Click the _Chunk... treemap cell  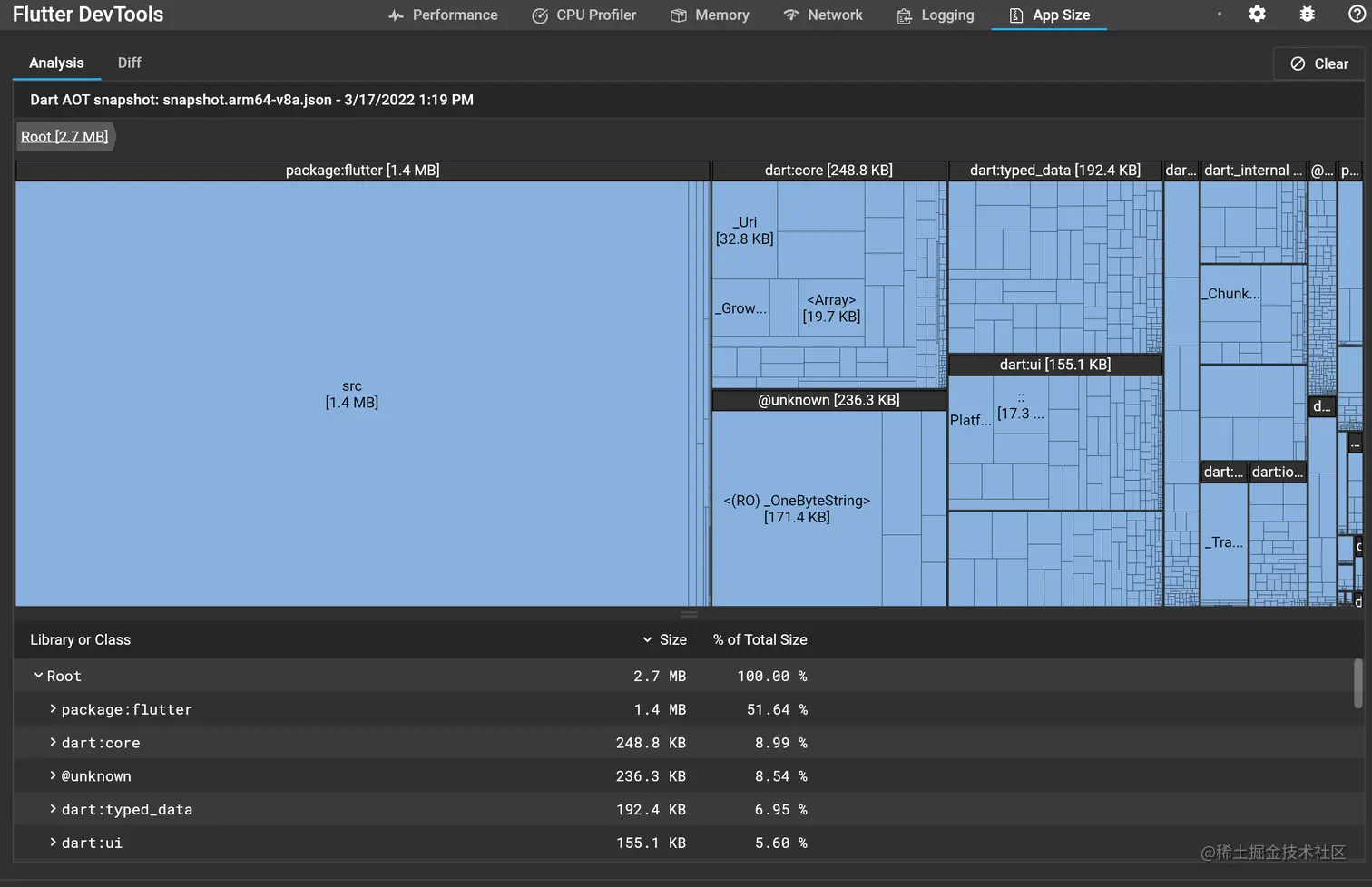[x=1232, y=294]
